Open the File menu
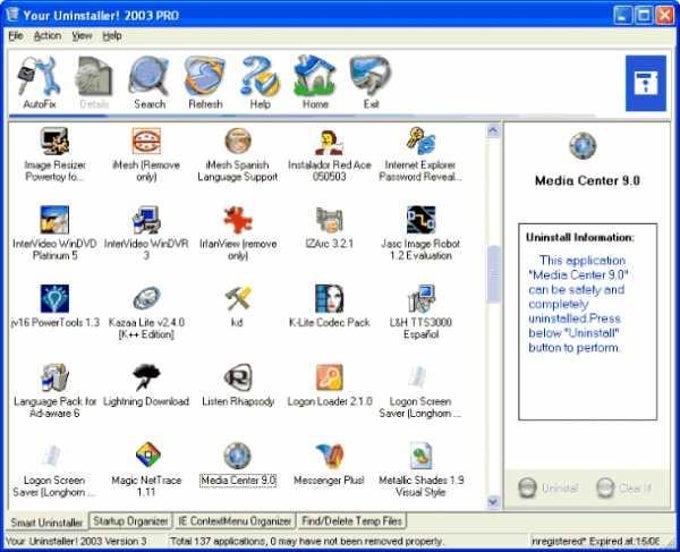This screenshot has height=552, width=680. pos(16,36)
